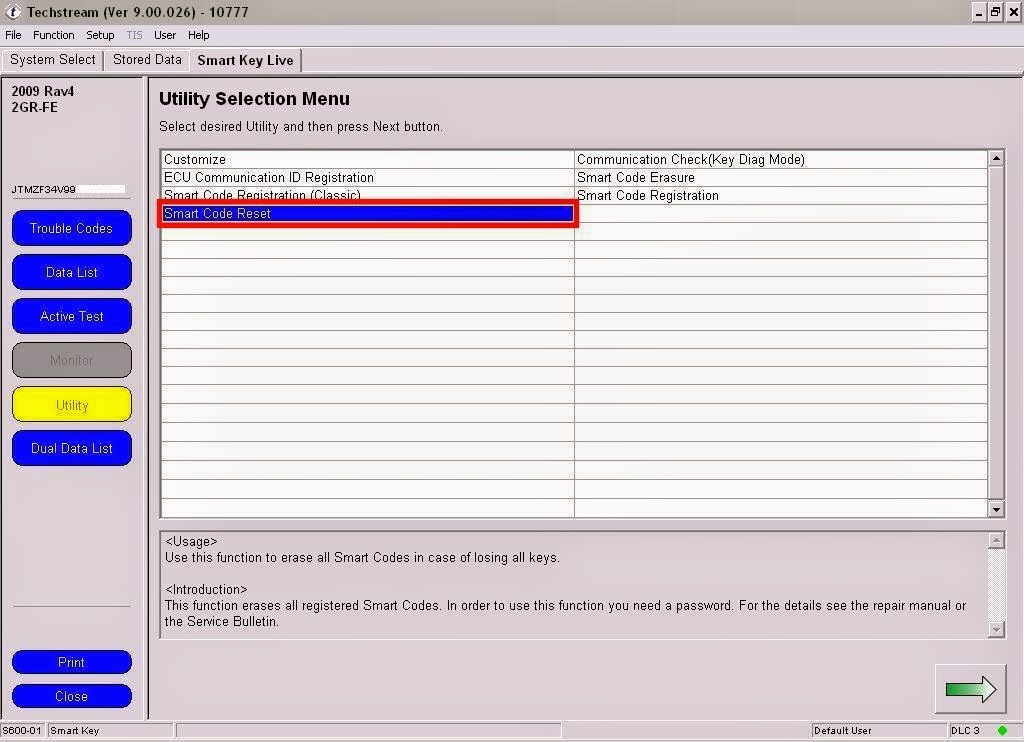Viewport: 1024px width, 742px height.
Task: Start an Active Test
Action: click(72, 316)
